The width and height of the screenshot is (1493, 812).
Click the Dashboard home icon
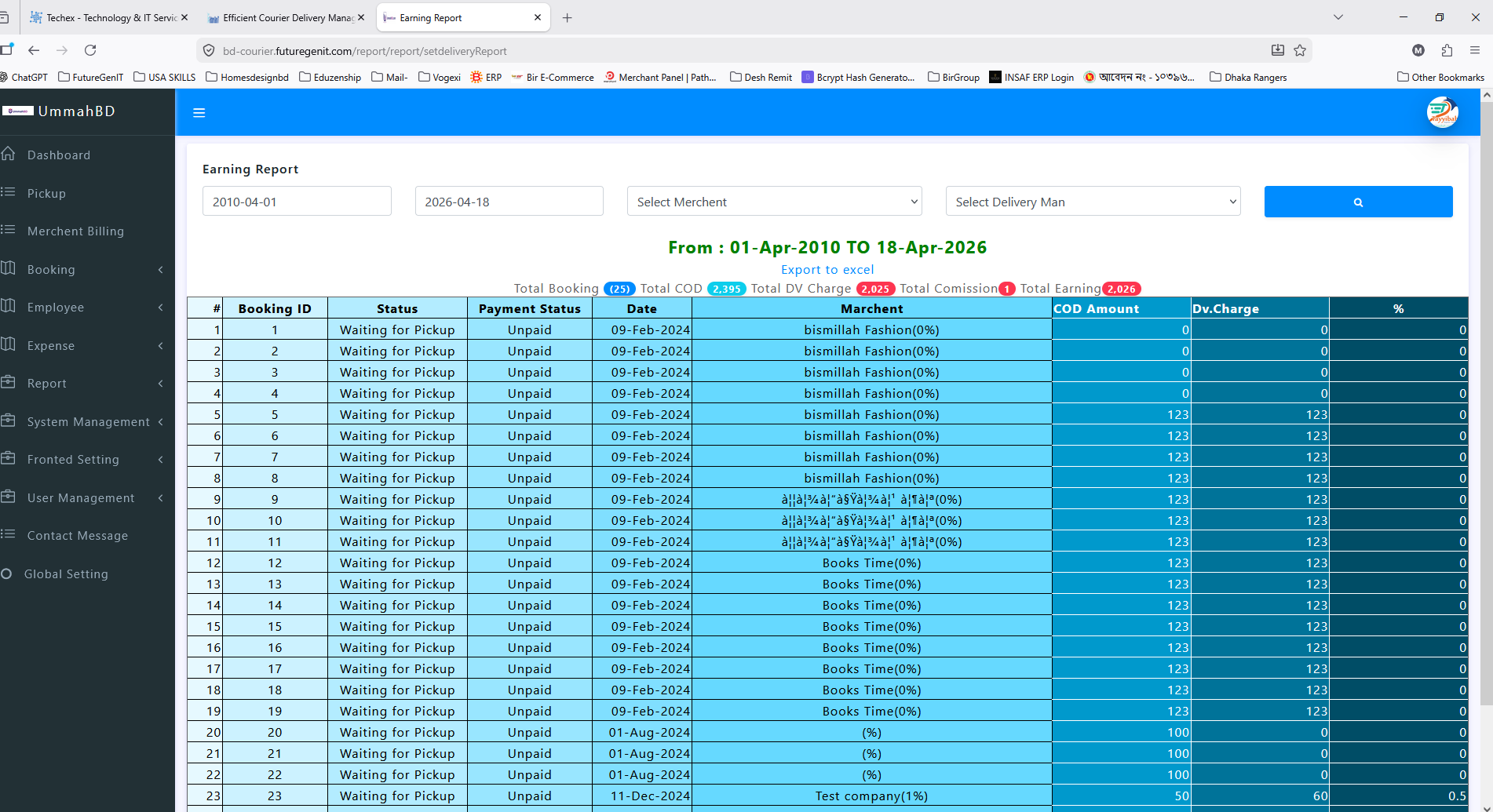[9, 154]
